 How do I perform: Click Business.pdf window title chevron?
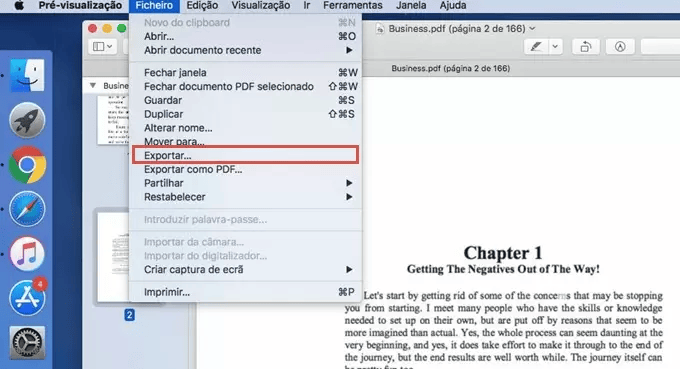(532, 29)
